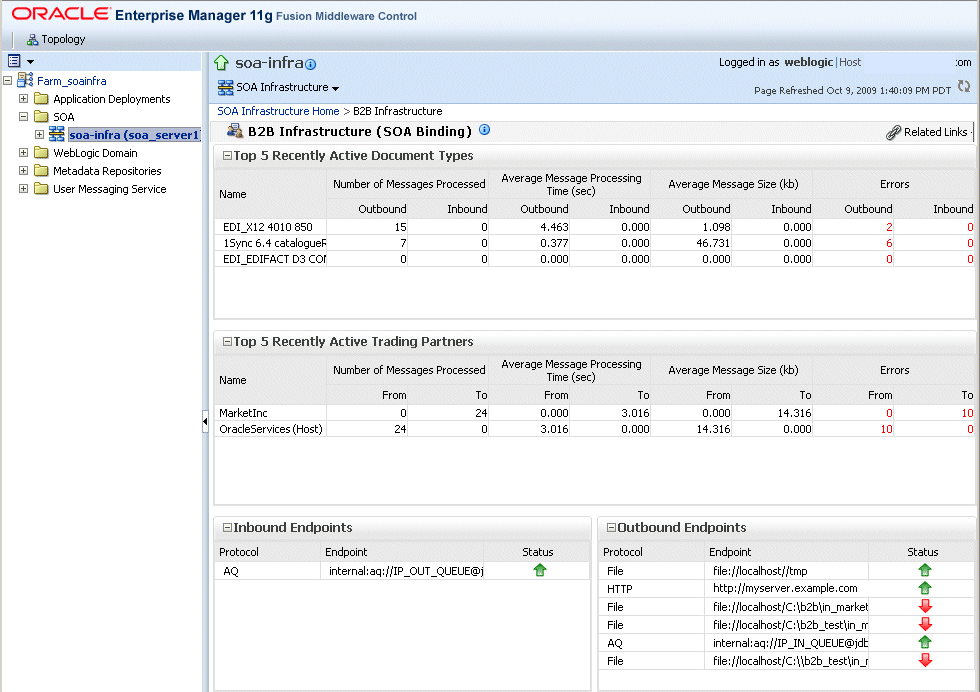Screen dimensions: 980x692
Task: Select the soa-infra (soa_server1) tree item
Action: pyautogui.click(x=134, y=134)
